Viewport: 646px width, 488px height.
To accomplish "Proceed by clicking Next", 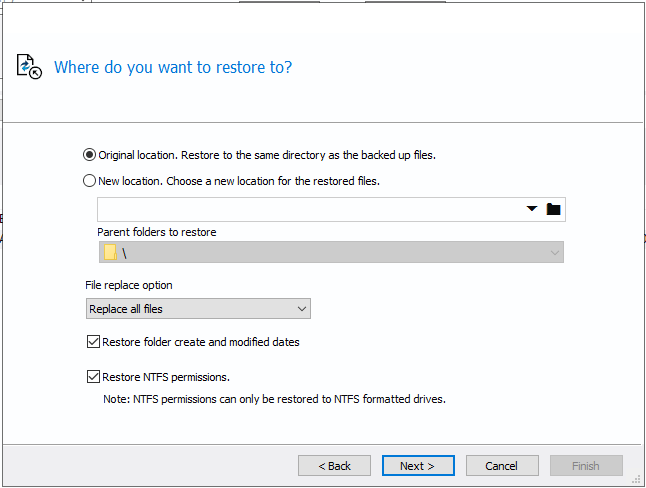I will pyautogui.click(x=417, y=466).
